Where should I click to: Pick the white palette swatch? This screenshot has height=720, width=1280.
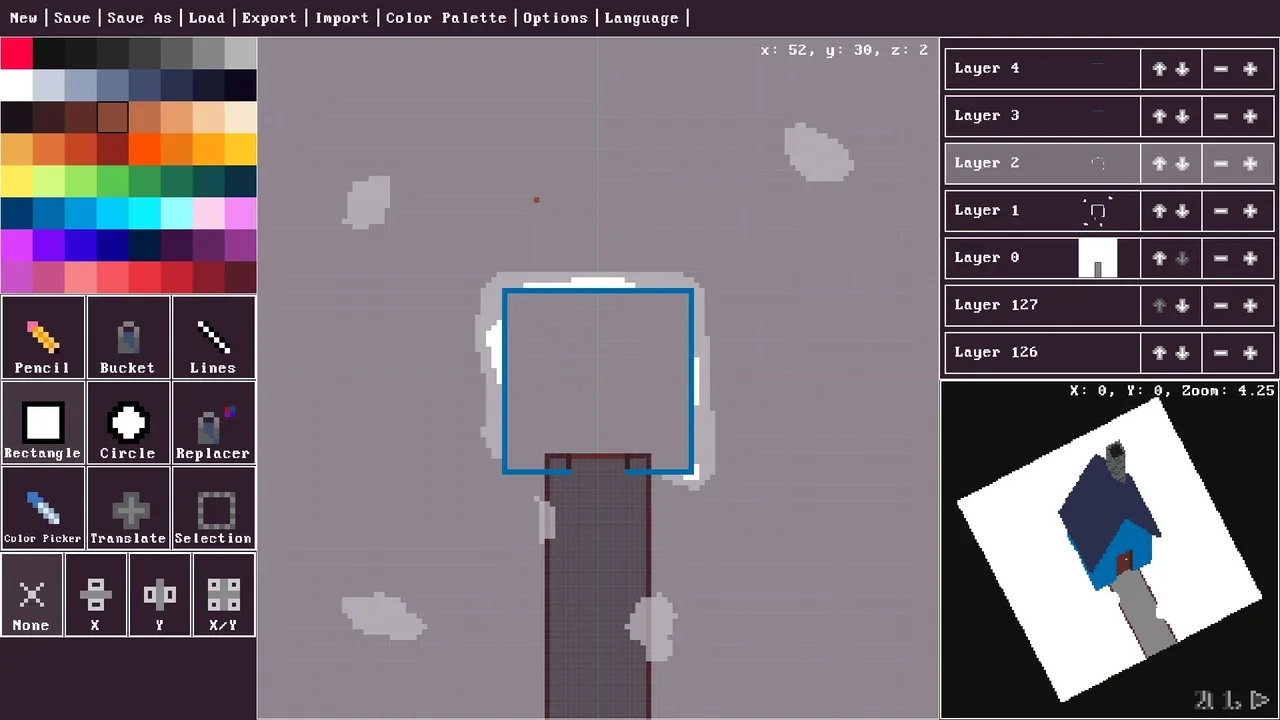coord(16,85)
